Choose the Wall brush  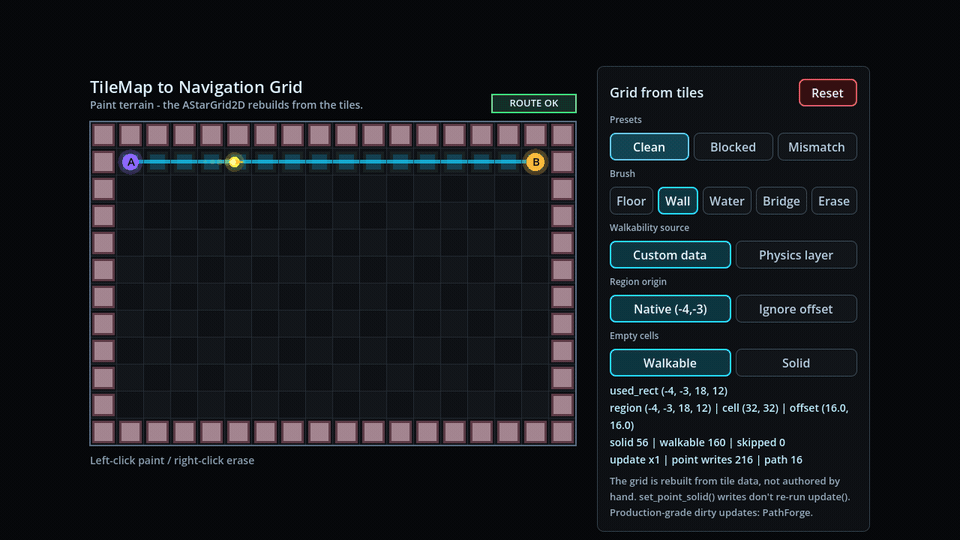coord(678,201)
